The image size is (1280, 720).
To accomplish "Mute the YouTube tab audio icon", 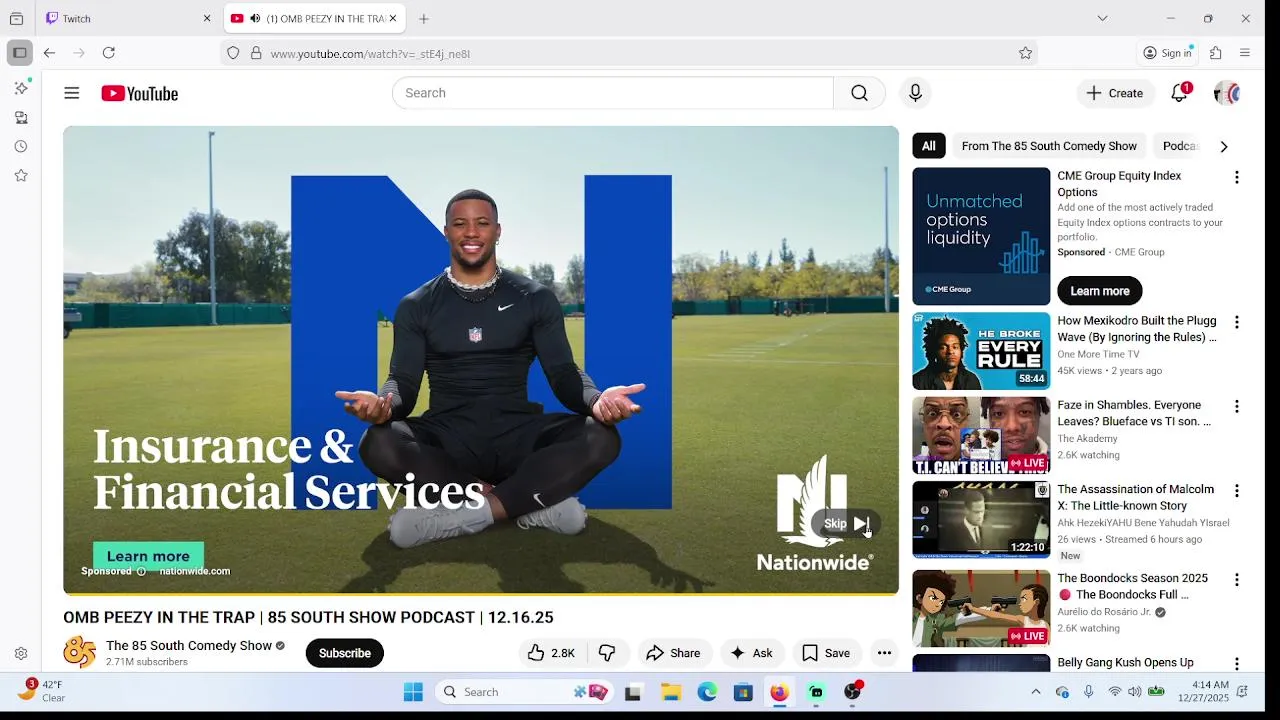I will tap(255, 18).
